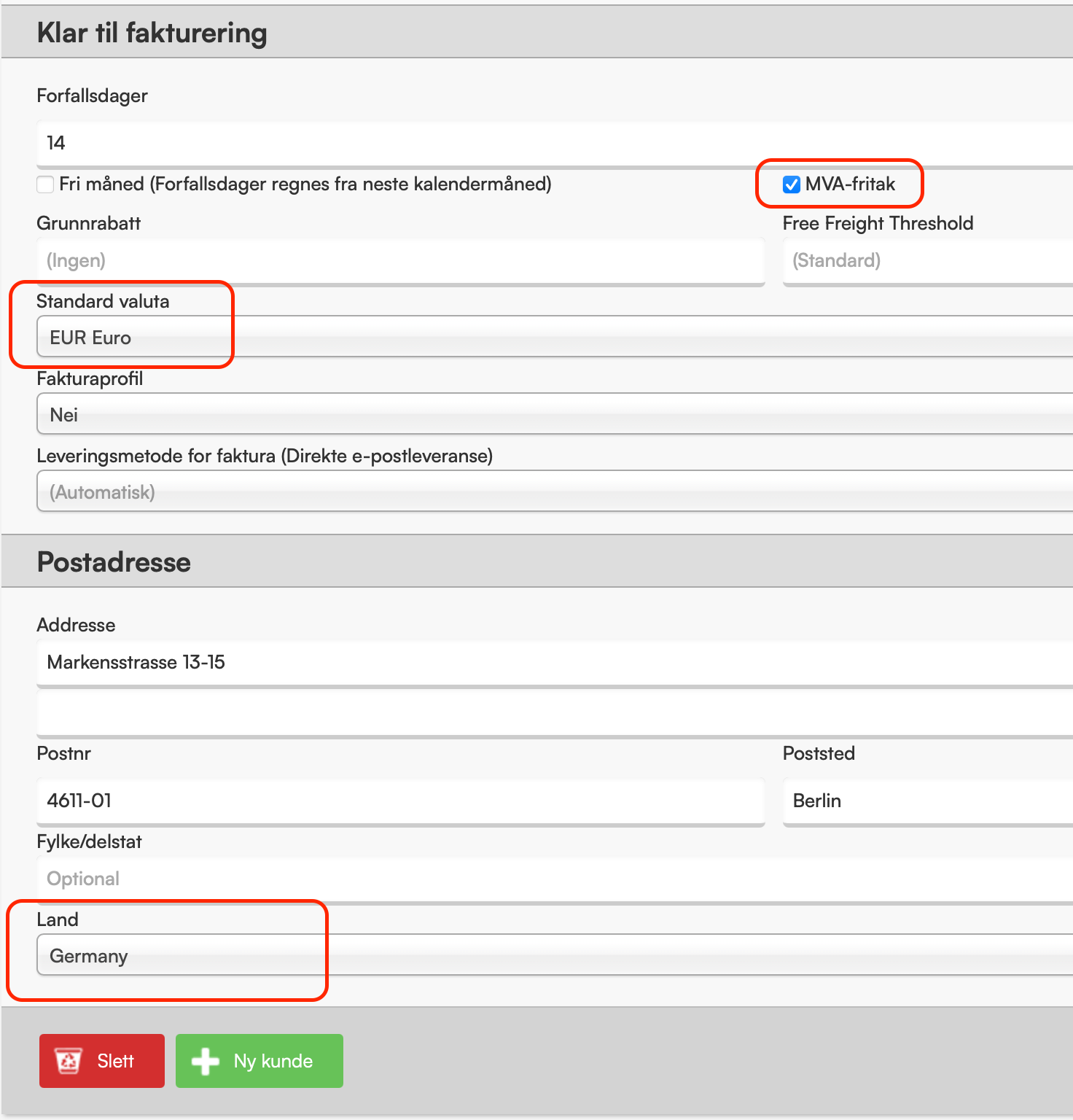Click the Poststed field showing Berlin

coord(928,801)
